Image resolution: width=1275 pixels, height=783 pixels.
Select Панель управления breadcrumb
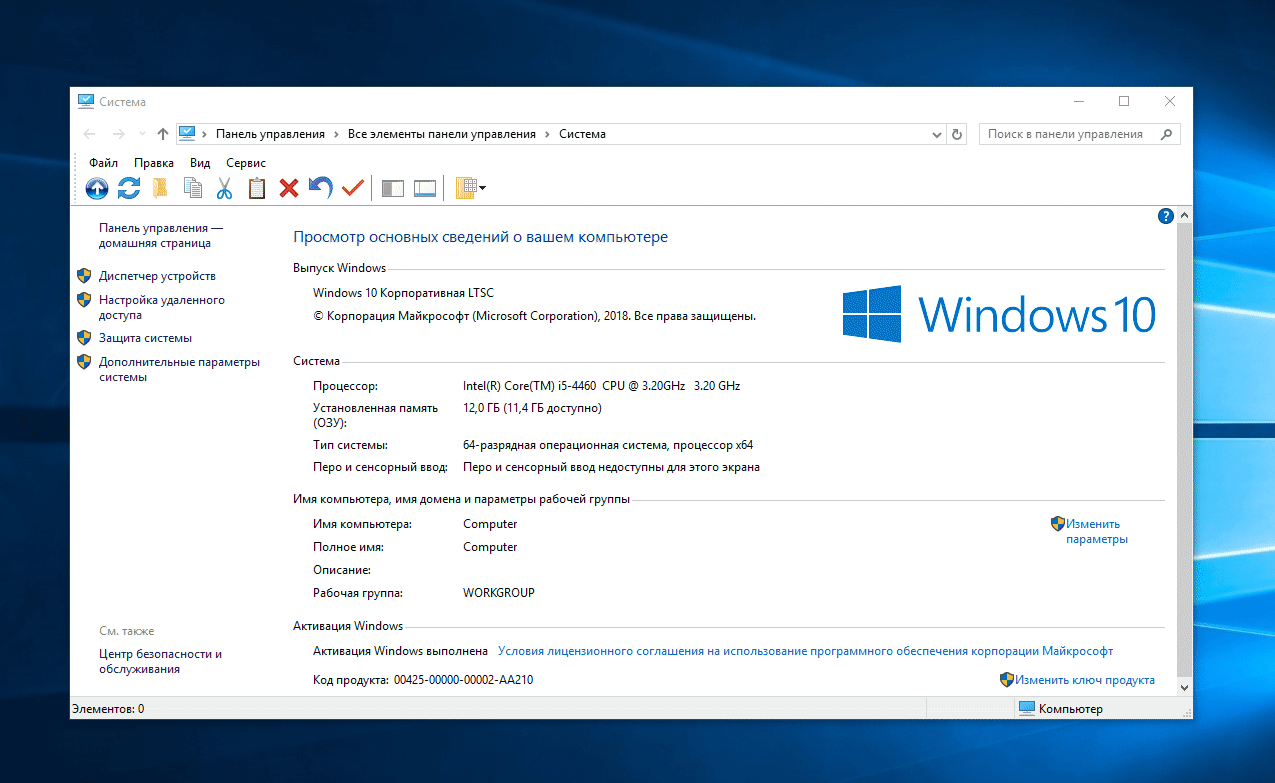pyautogui.click(x=270, y=134)
